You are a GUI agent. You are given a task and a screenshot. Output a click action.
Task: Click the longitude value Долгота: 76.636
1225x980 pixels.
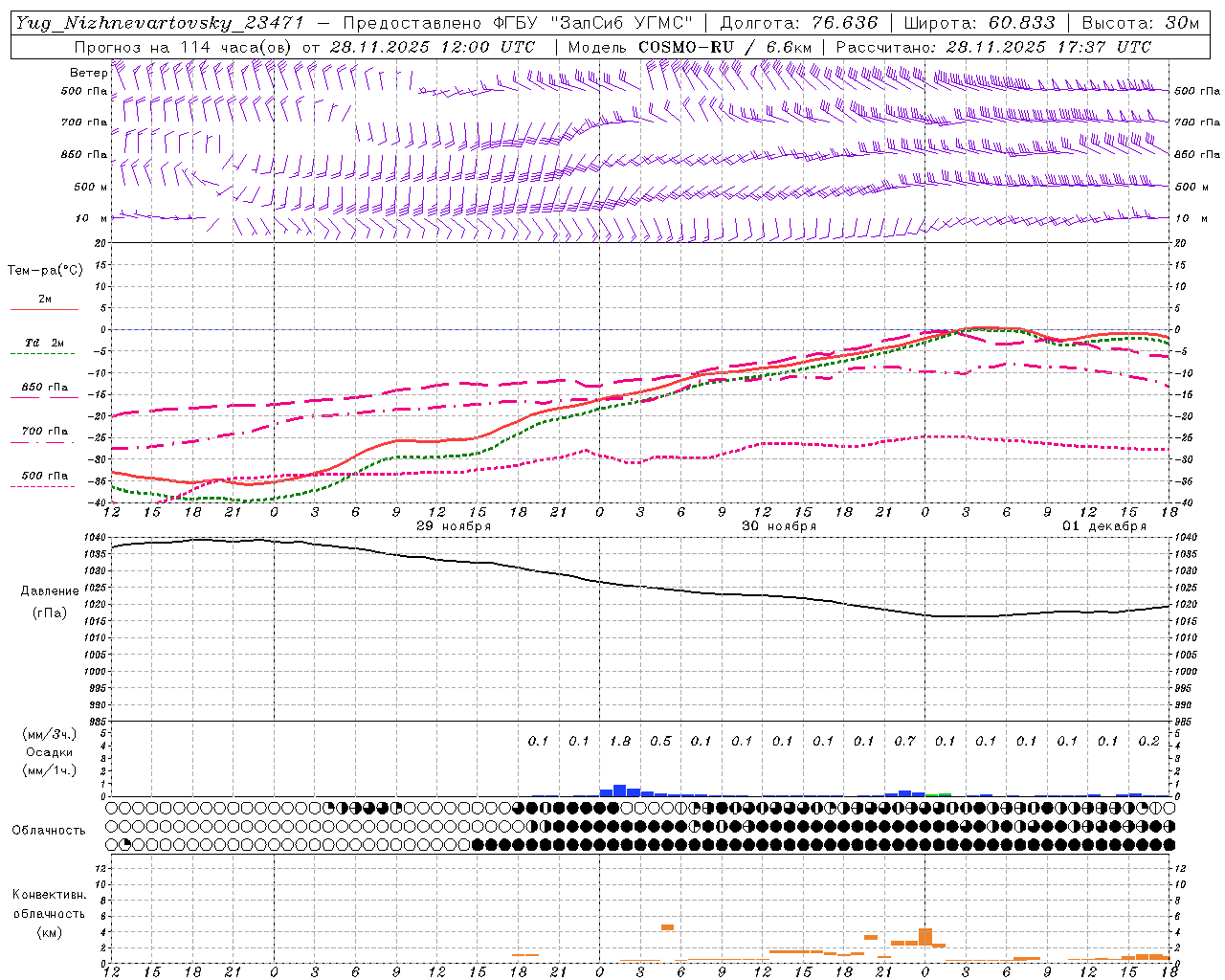click(x=798, y=23)
